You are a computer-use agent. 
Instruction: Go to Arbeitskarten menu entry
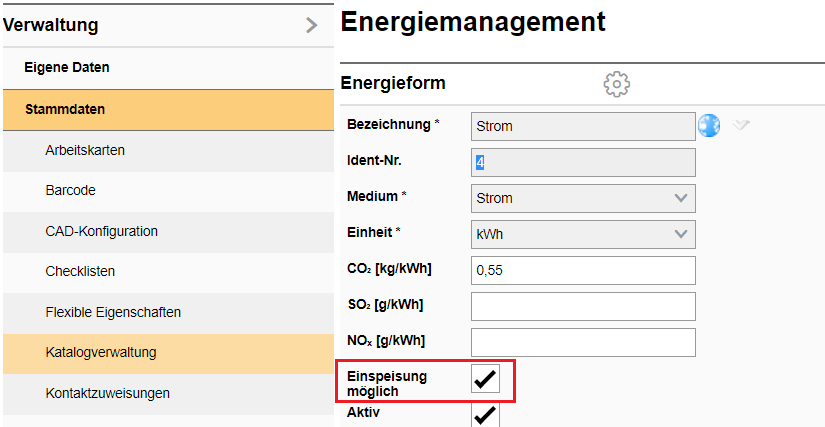[x=168, y=151]
